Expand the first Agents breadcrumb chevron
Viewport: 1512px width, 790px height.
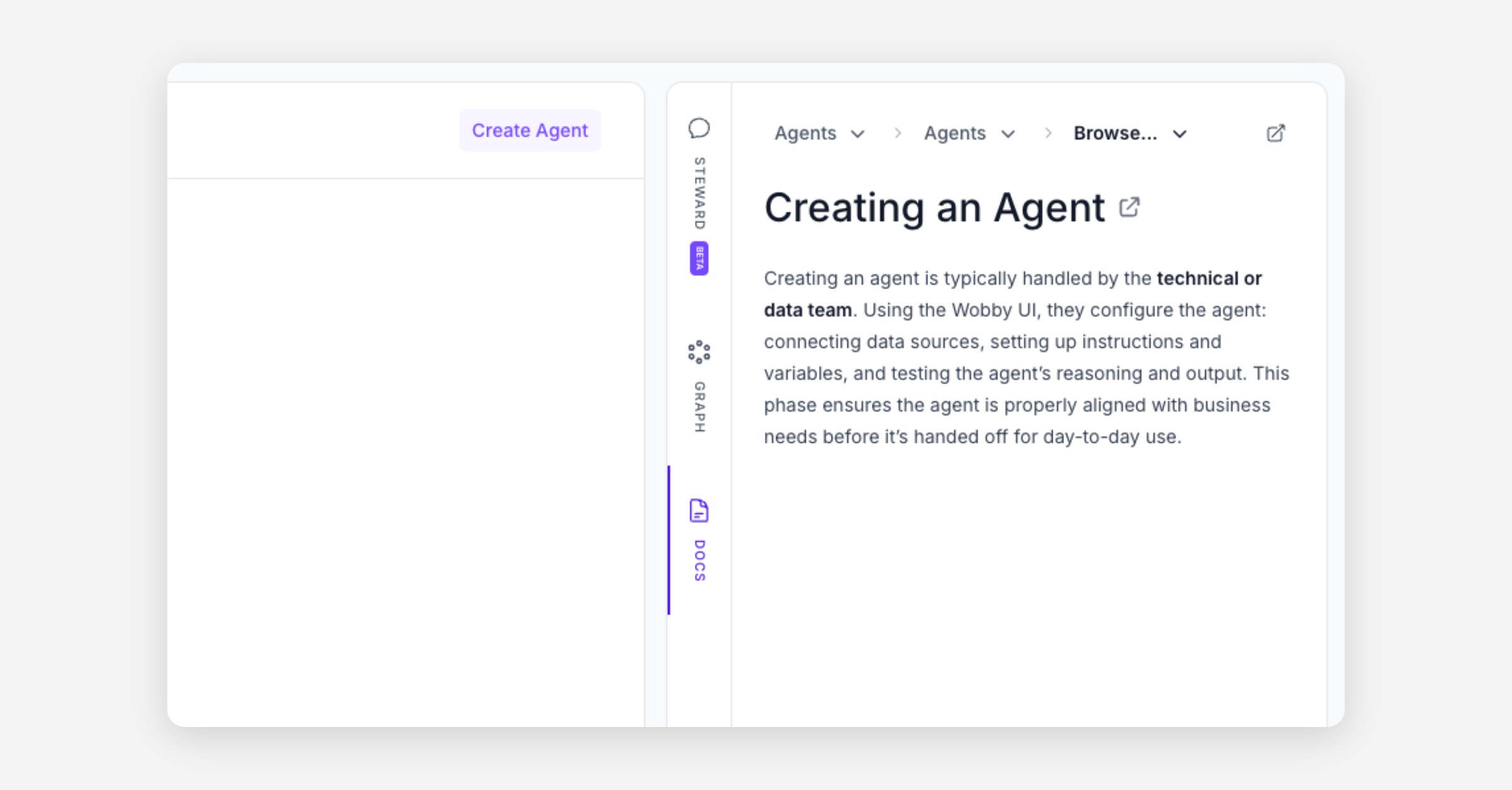tap(857, 134)
